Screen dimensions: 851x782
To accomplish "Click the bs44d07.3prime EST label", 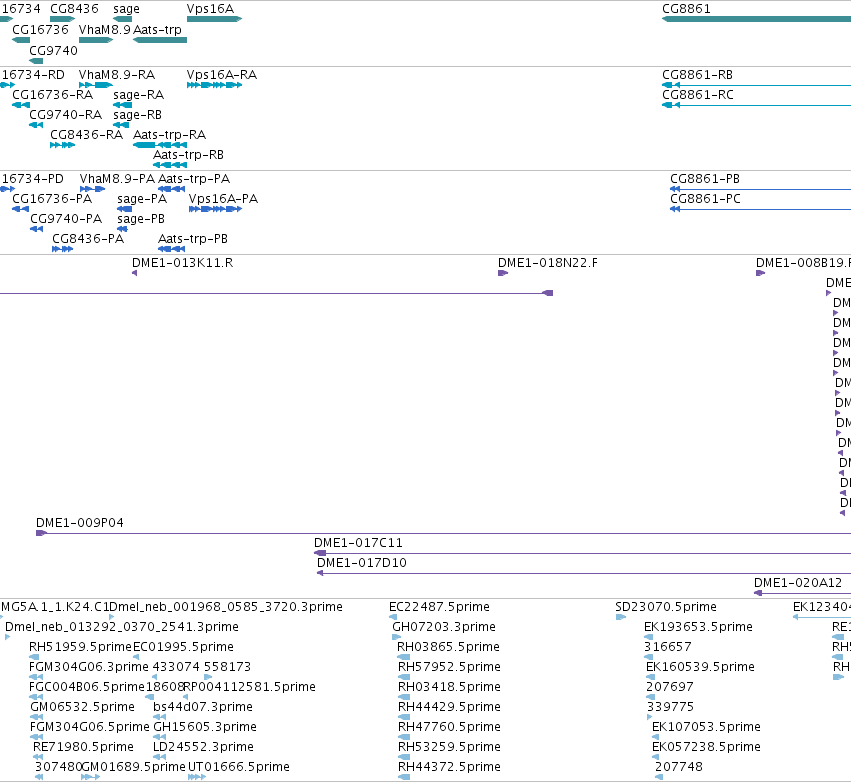I will [203, 707].
